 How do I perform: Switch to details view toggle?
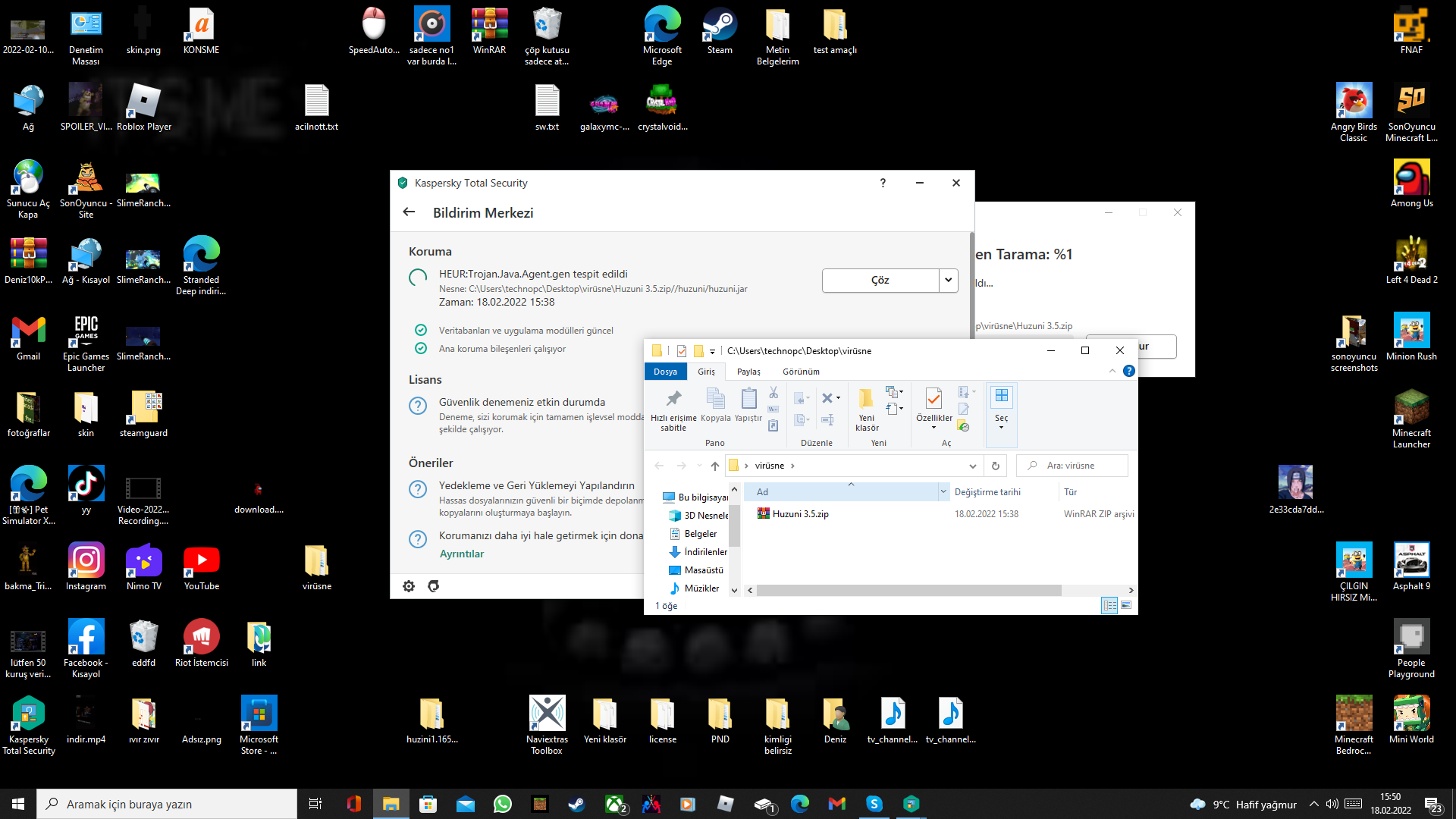[x=1109, y=605]
